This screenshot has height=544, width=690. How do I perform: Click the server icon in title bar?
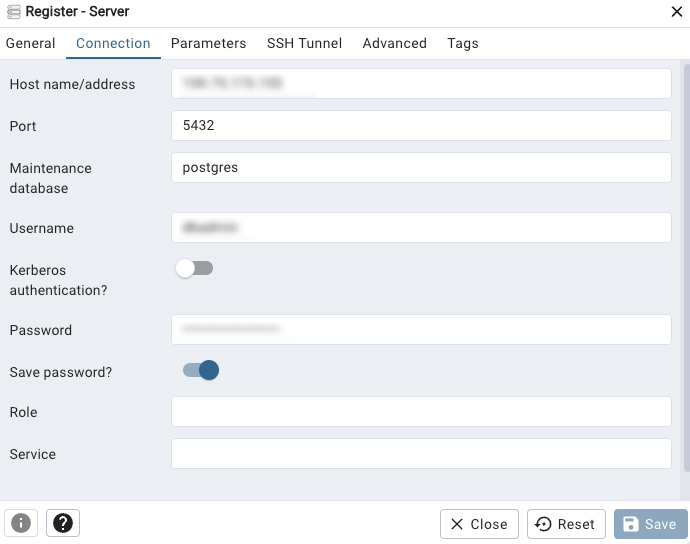(x=14, y=12)
